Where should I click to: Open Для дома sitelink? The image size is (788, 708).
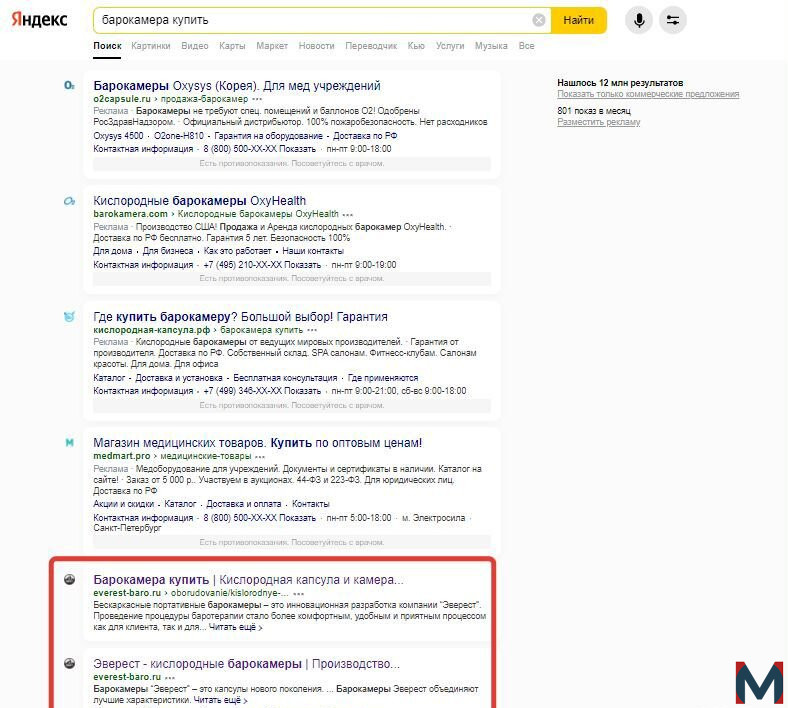point(113,251)
